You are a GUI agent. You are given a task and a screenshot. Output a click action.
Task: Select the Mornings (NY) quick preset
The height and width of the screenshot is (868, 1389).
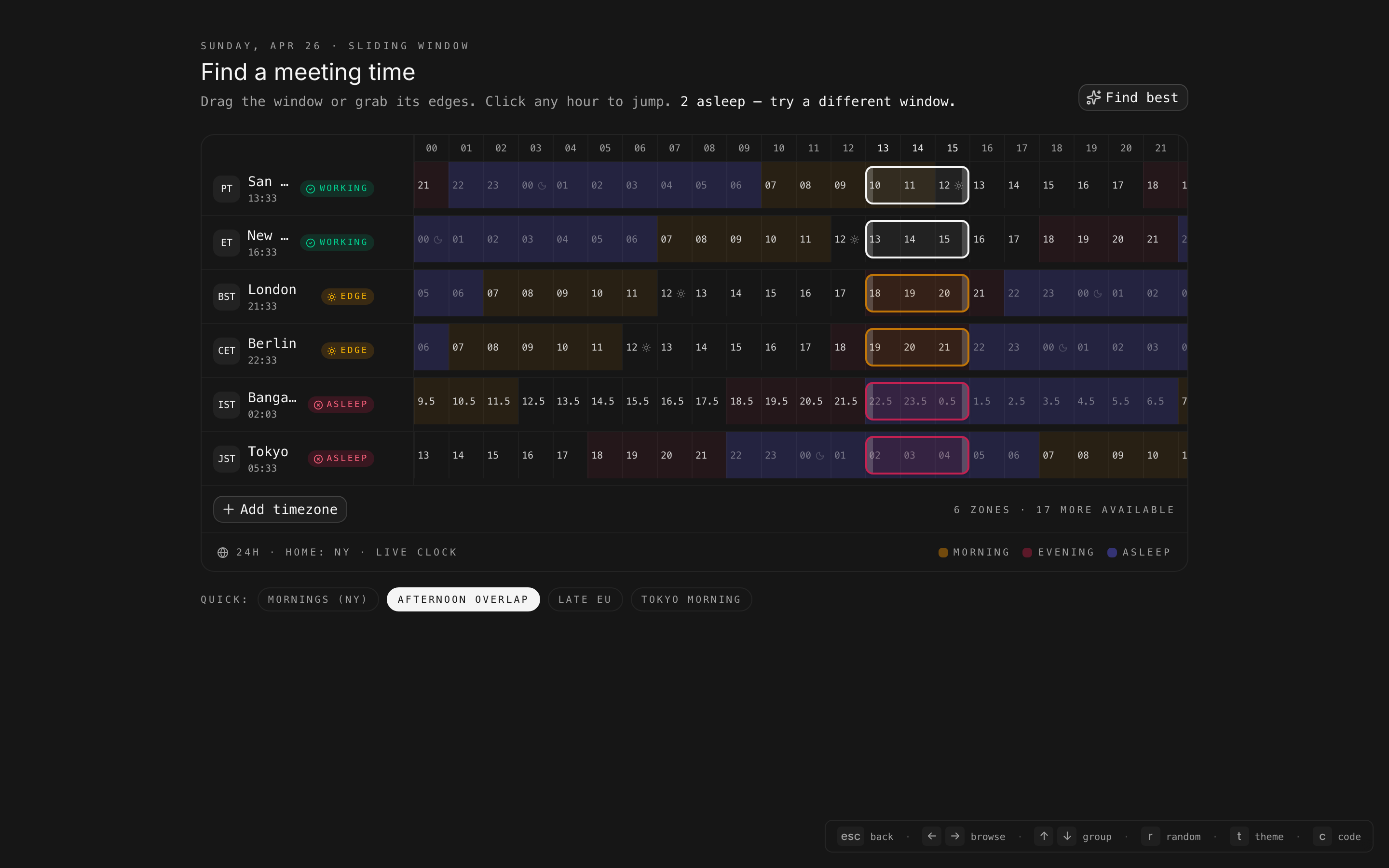tap(317, 599)
